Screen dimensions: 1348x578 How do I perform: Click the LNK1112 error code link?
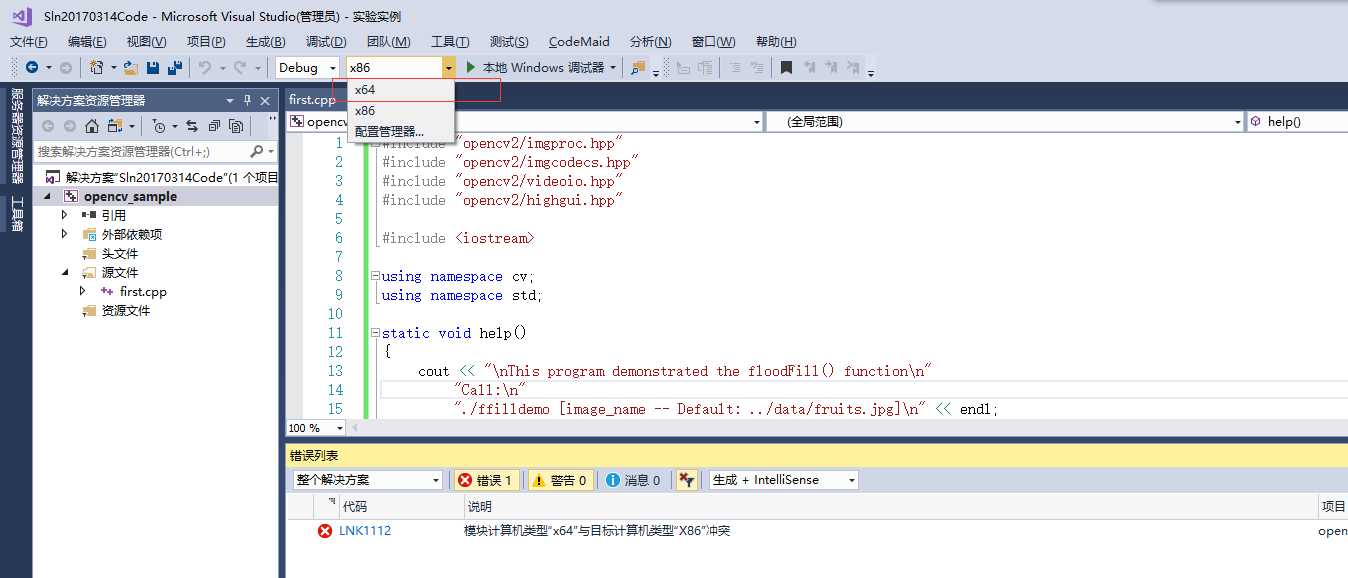tap(365, 531)
